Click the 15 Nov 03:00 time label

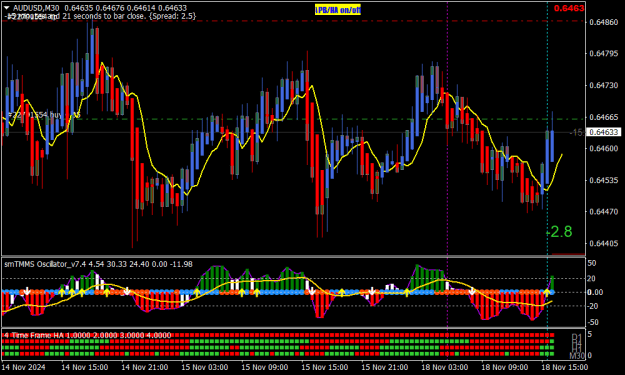[205, 367]
